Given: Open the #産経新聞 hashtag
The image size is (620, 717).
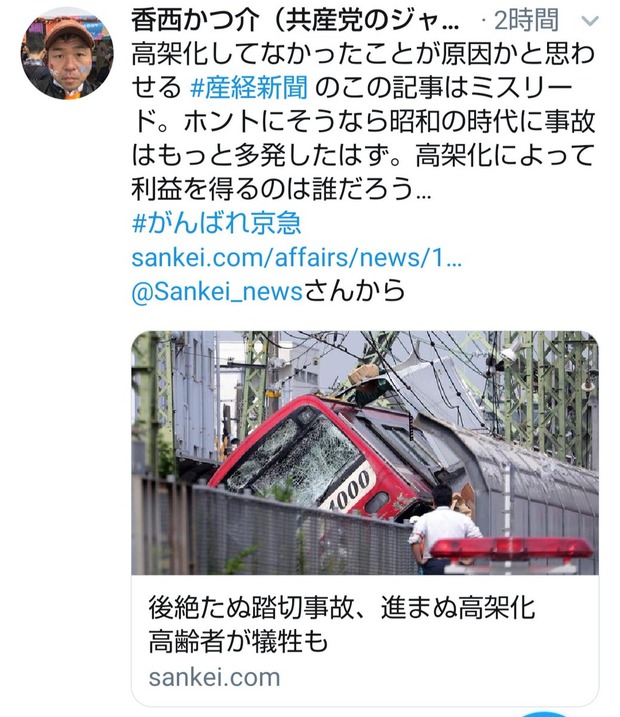Looking at the screenshot, I should point(249,87).
